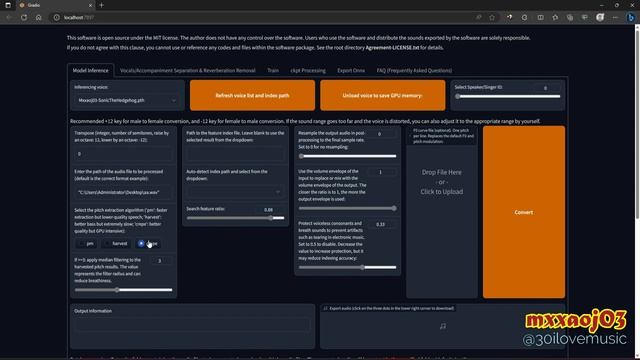The width and height of the screenshot is (640, 360).
Task: Open the collections icon in toolbar
Action: click(x=570, y=18)
